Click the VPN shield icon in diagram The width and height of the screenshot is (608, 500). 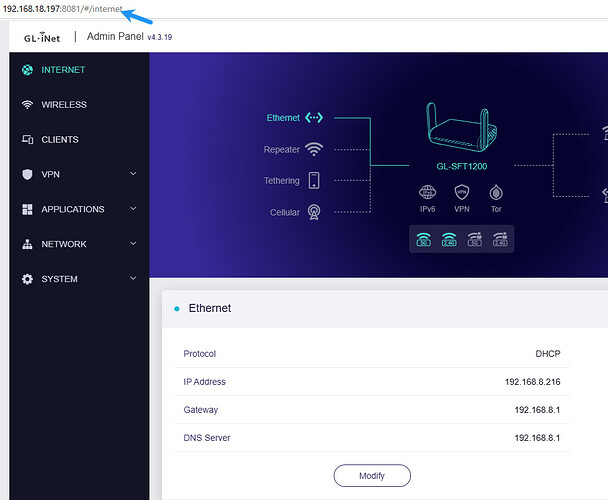461,192
